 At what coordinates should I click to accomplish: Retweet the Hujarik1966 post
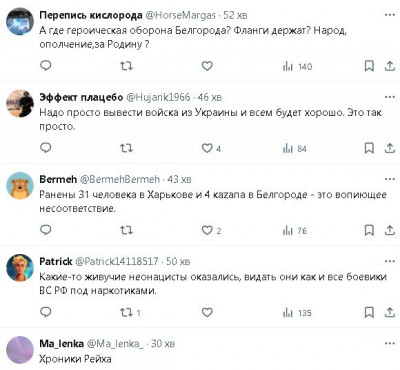click(126, 148)
